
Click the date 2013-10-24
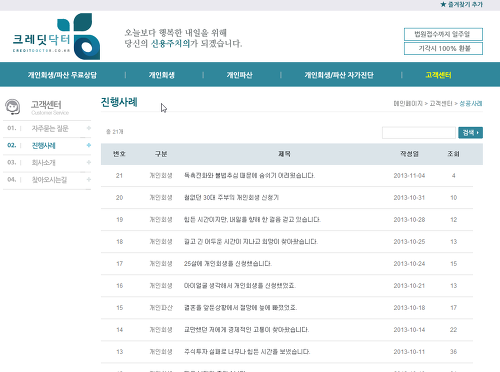[409, 264]
